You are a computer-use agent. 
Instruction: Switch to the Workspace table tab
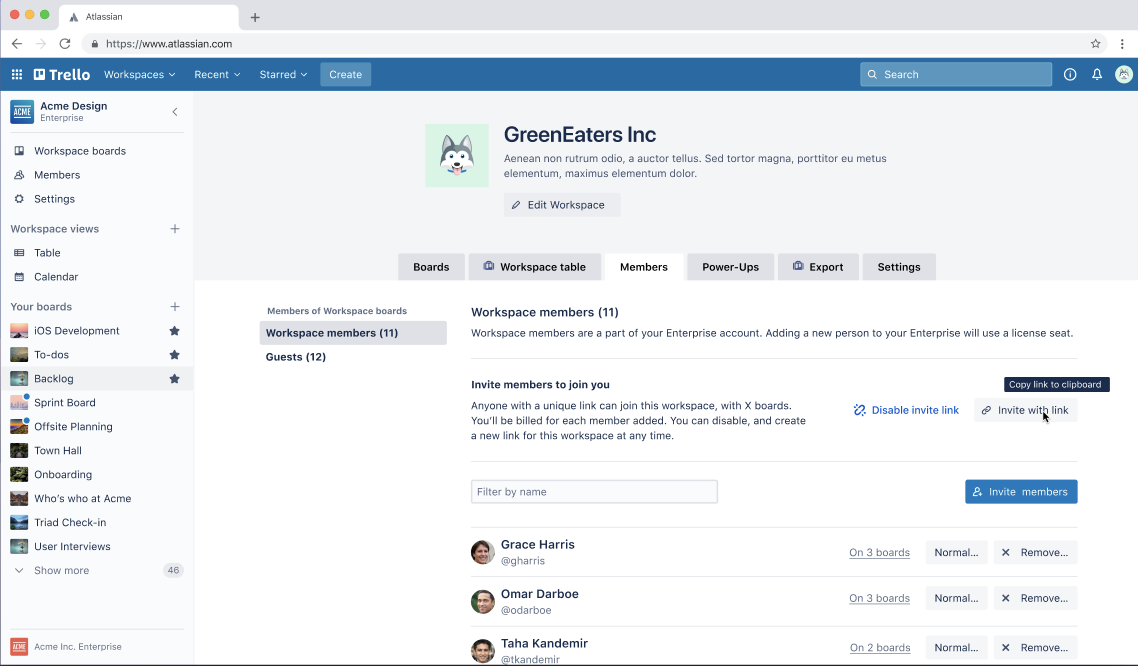[x=534, y=267]
